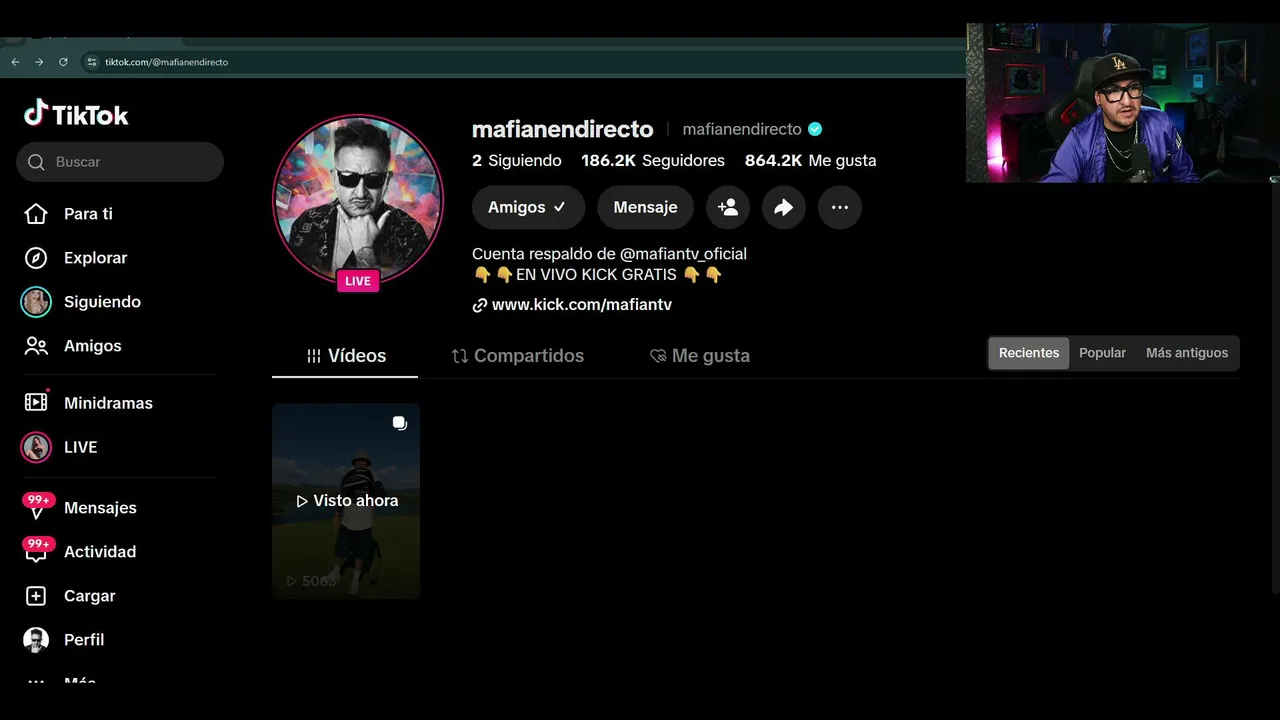Go back with the browser back arrow

[15, 62]
